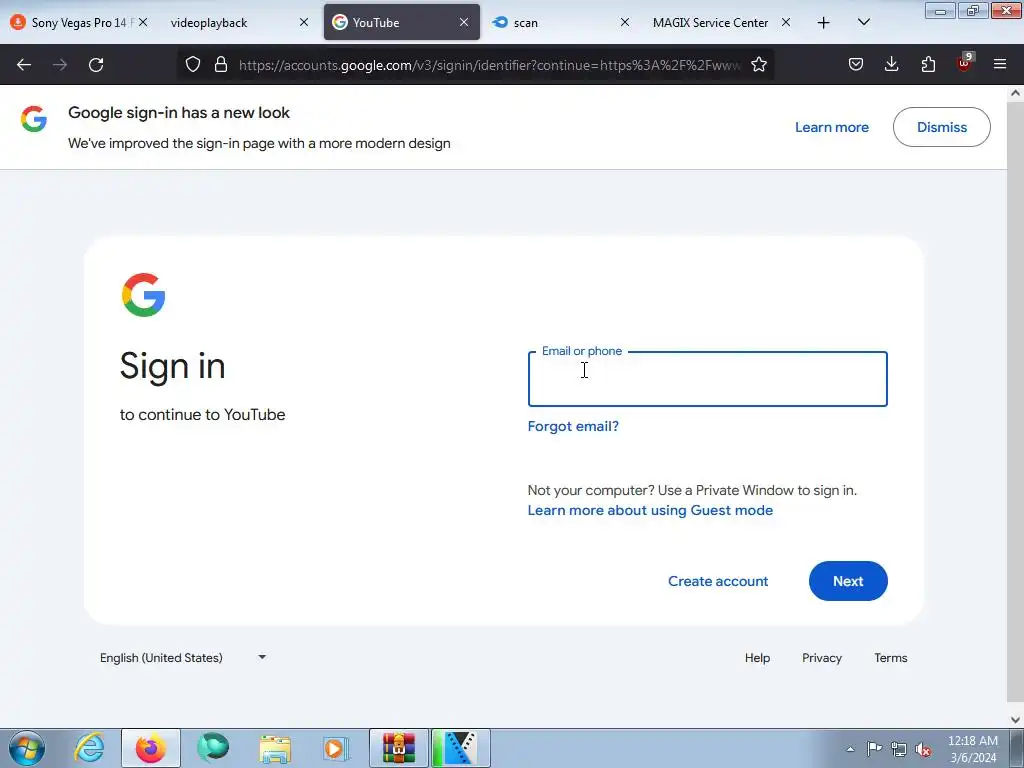Click the multicolor Google logo in sign-in card
1024x768 pixels.
click(144, 295)
